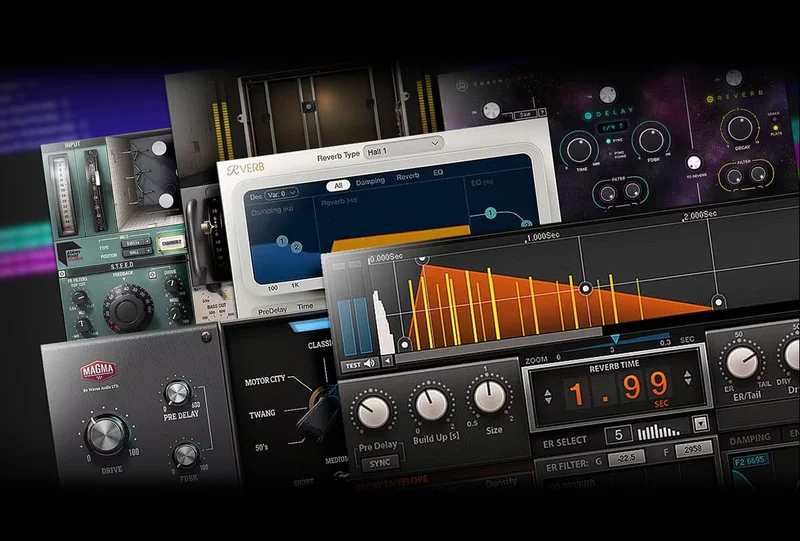The height and width of the screenshot is (541, 800).
Task: Open the mic TYPE dropdown in Abbey Road Chambers
Action: coord(136,243)
